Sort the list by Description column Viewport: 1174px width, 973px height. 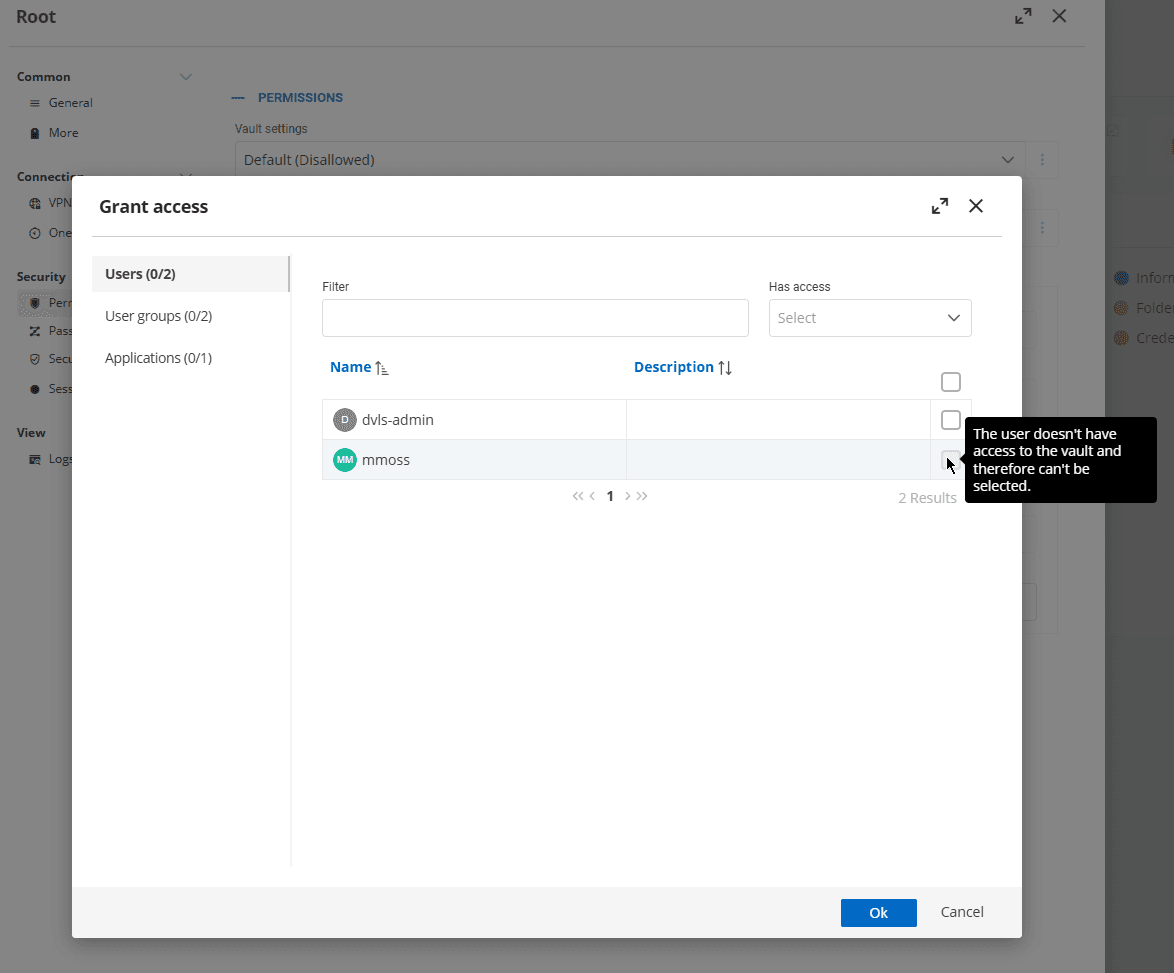coord(683,366)
